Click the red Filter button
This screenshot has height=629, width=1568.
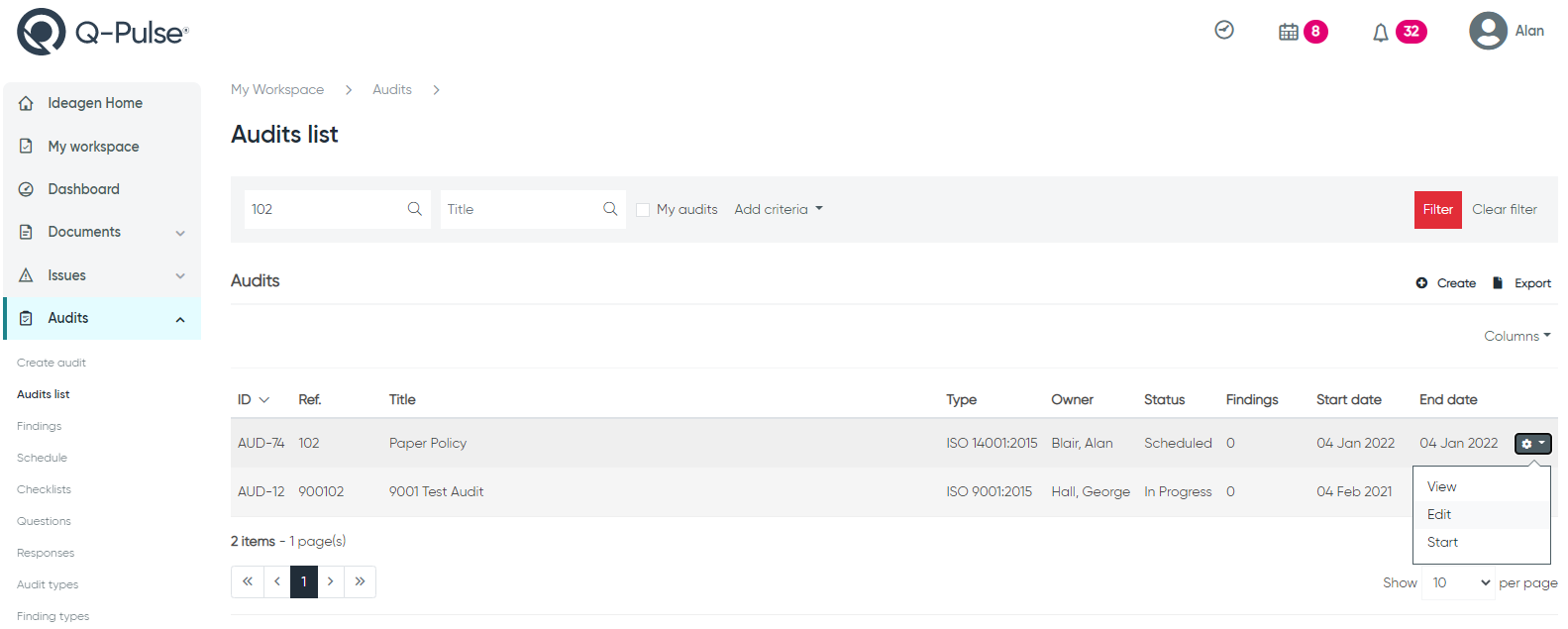[1437, 209]
